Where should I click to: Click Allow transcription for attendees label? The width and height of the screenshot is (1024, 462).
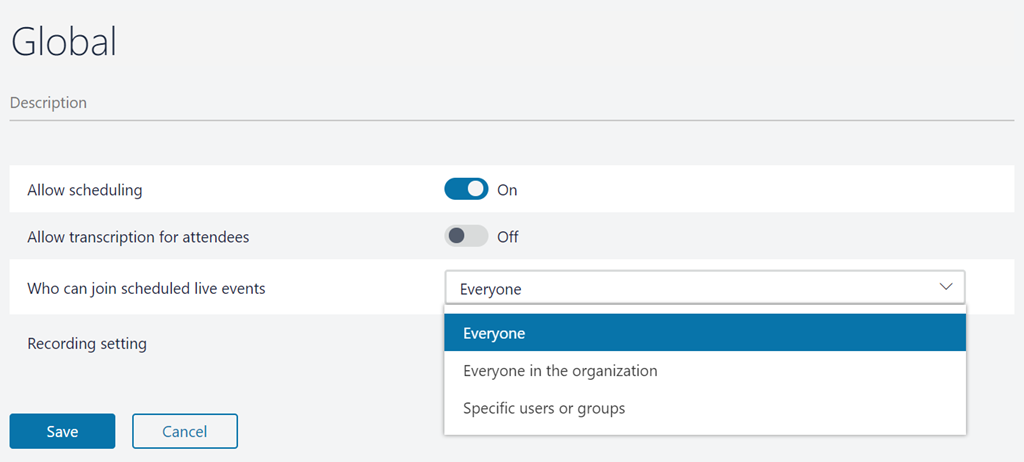coord(138,238)
